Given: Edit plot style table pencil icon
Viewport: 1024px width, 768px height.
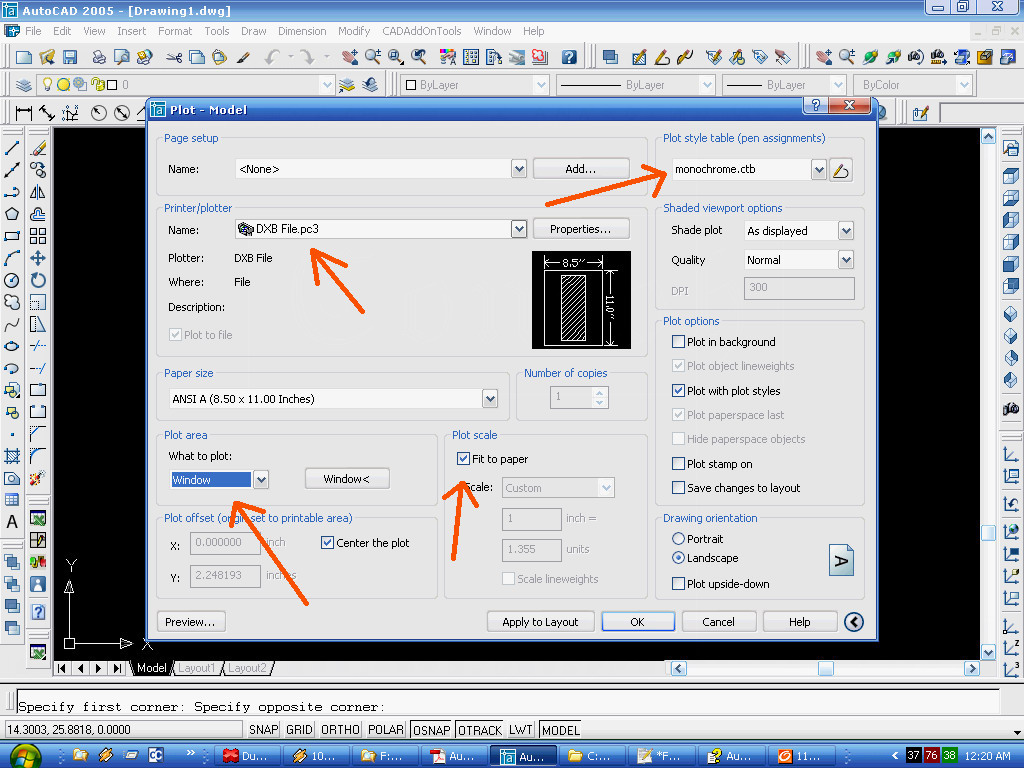Looking at the screenshot, I should 840,170.
